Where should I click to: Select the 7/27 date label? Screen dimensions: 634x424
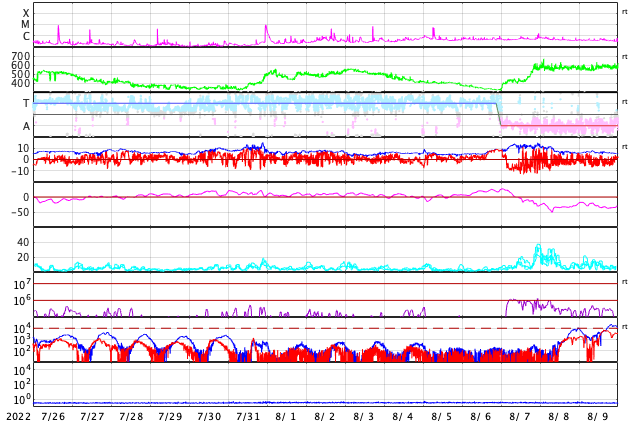point(92,416)
